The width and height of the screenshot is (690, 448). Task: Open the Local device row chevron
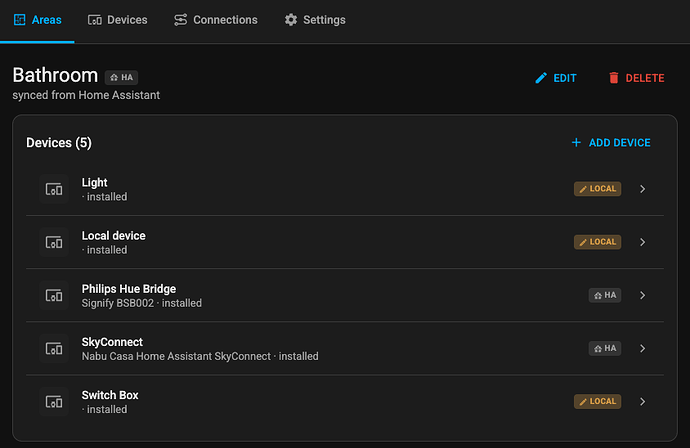pyautogui.click(x=642, y=242)
